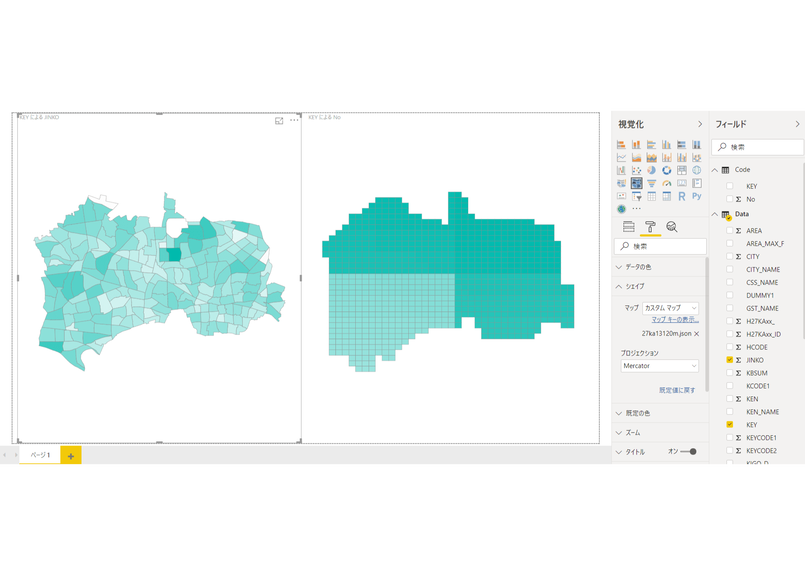Open the カスタム マップ dropdown
This screenshot has width=805, height=575.
tap(670, 308)
